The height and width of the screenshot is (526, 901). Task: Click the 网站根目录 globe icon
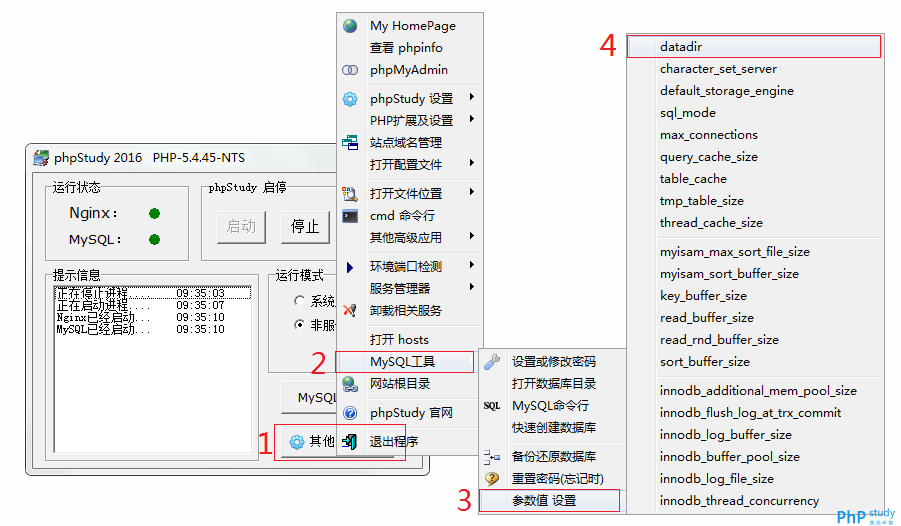coord(350,384)
